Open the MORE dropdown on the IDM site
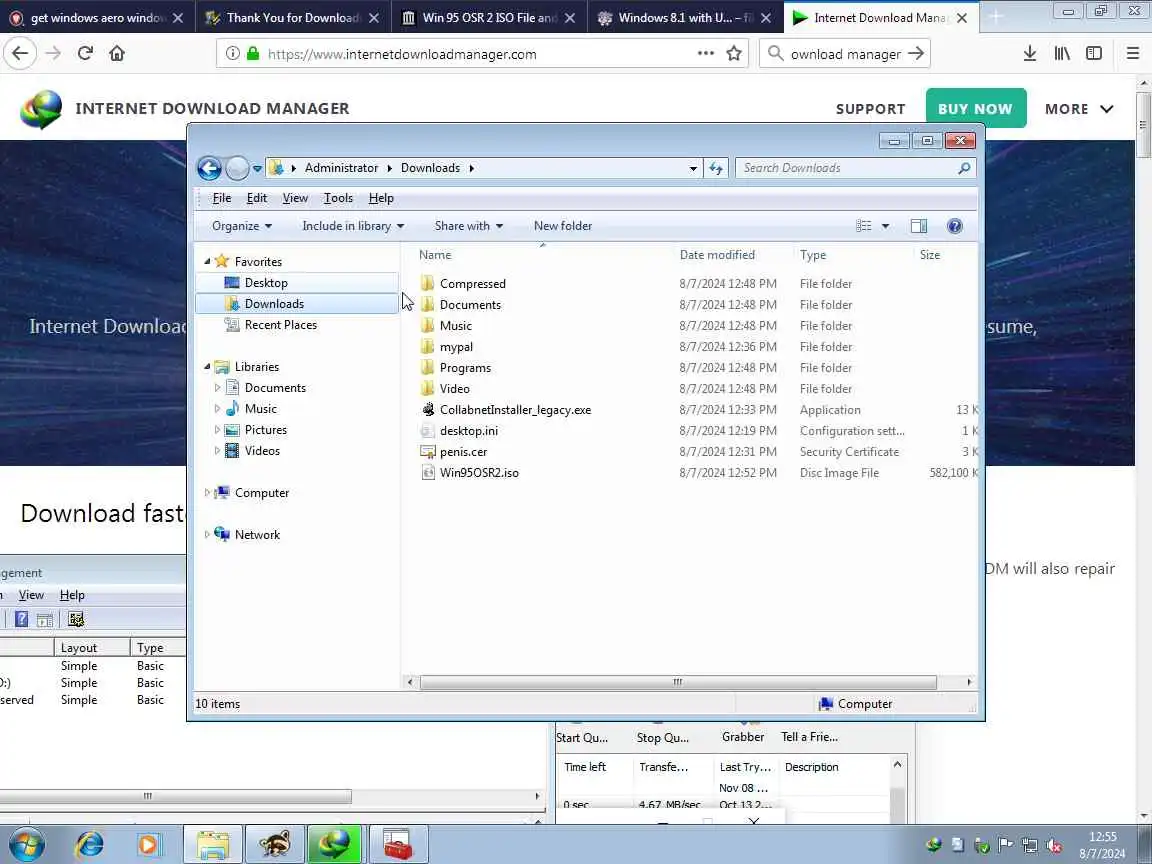Screen dimensions: 1152x864 click(x=1079, y=109)
